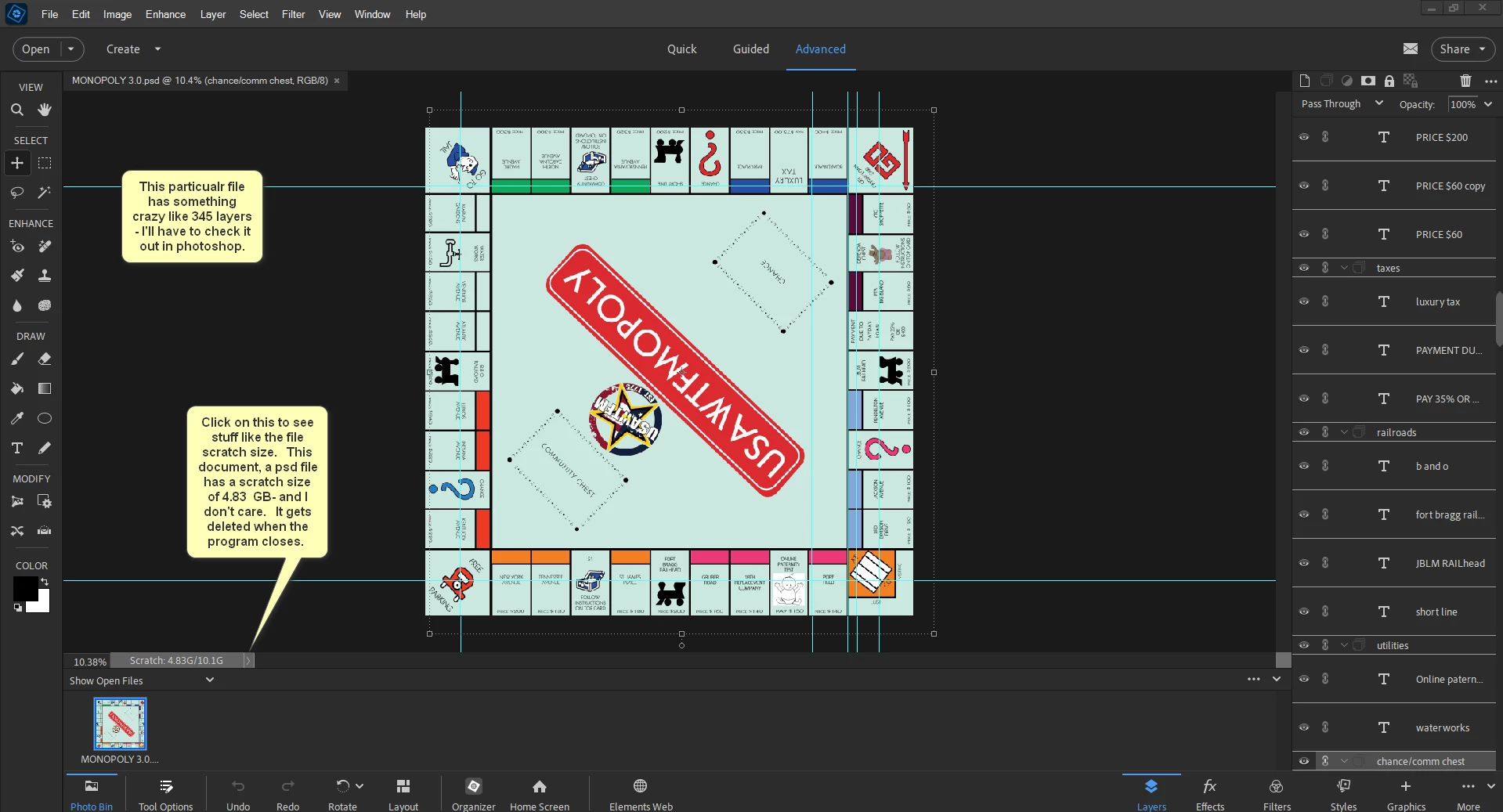Select the Rectangular Marquee tool
This screenshot has height=812, width=1503.
[45, 163]
